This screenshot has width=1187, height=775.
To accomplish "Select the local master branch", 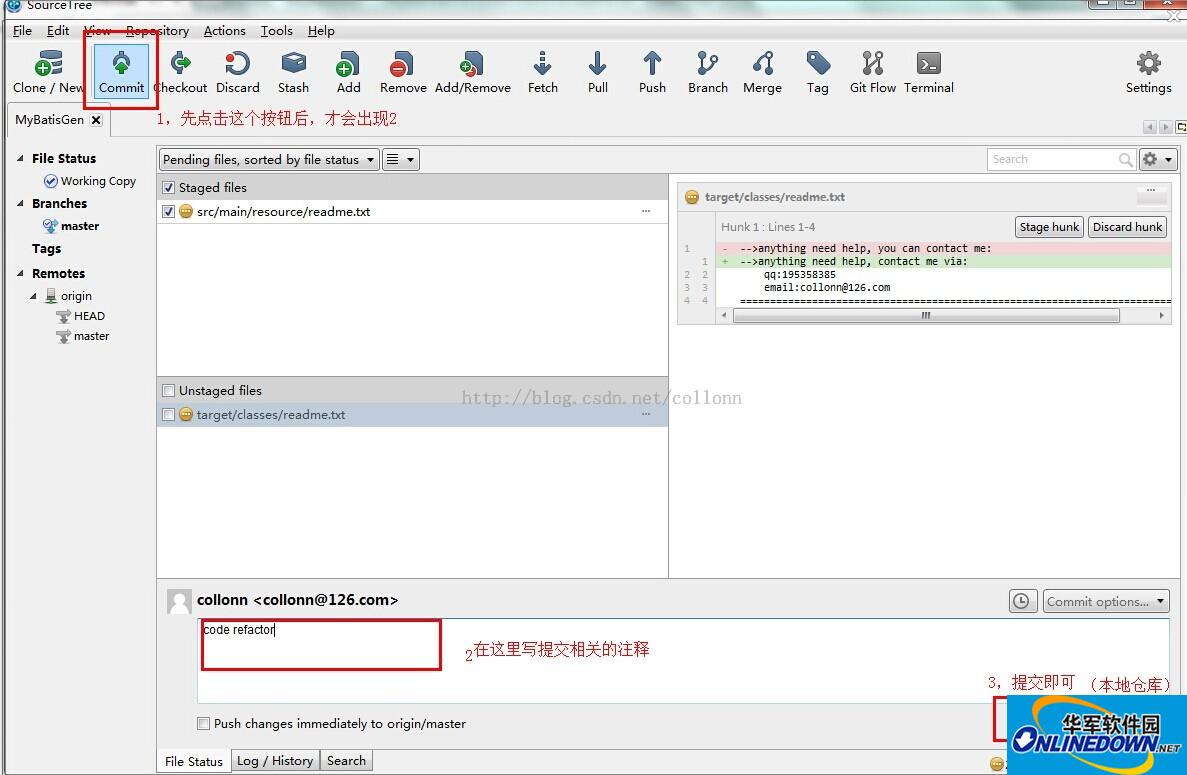I will tap(71, 226).
